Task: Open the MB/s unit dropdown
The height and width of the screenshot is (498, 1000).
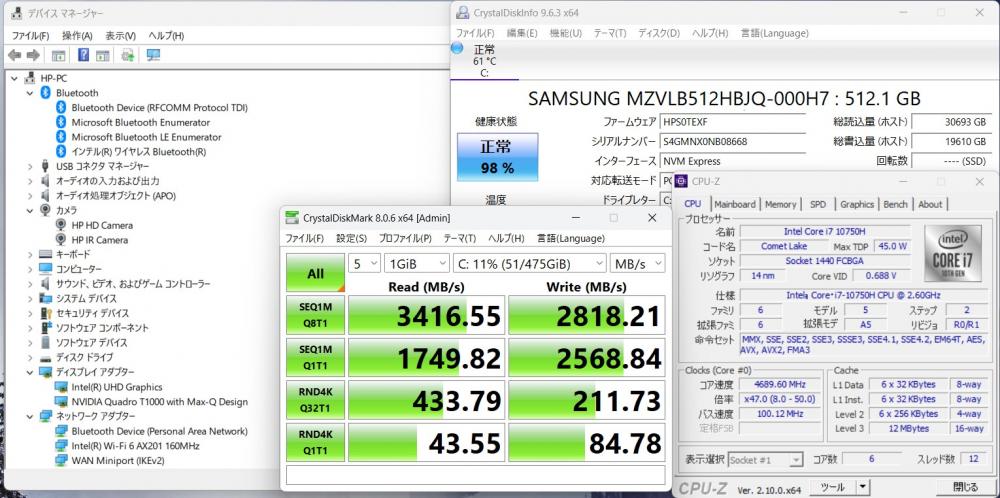Action: (x=637, y=263)
